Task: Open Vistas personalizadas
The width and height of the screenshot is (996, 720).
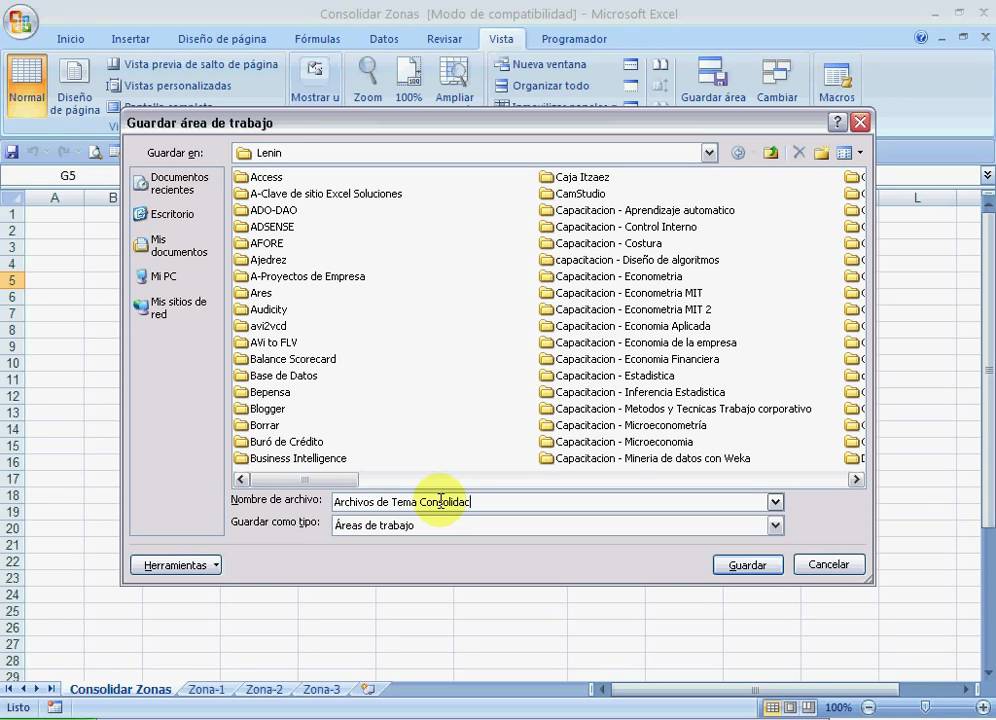Action: click(169, 85)
